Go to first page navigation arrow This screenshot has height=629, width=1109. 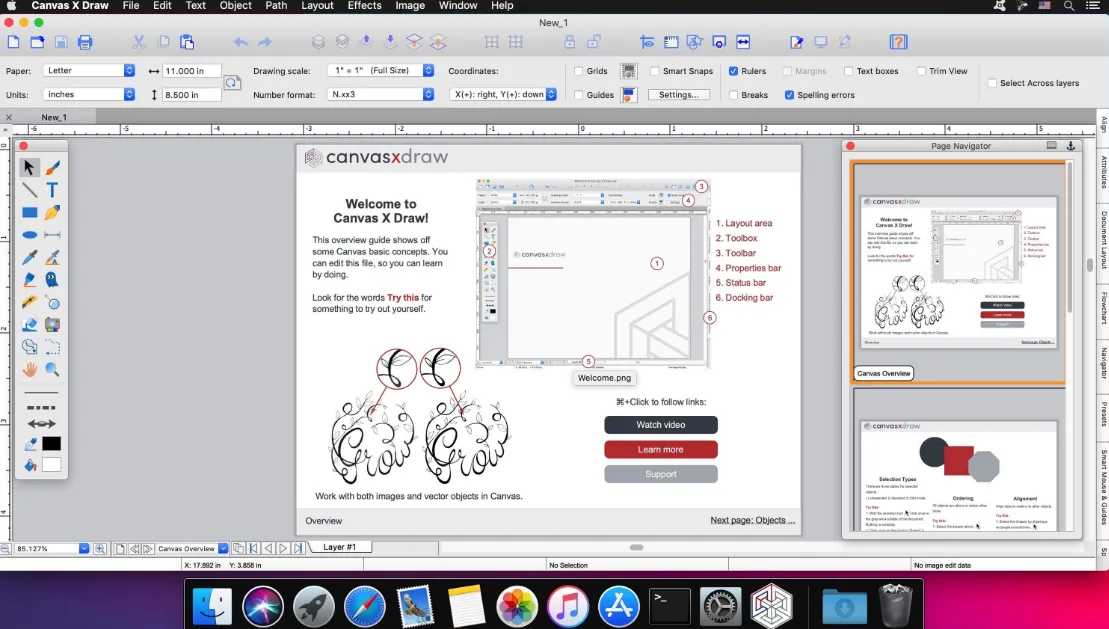click(253, 548)
